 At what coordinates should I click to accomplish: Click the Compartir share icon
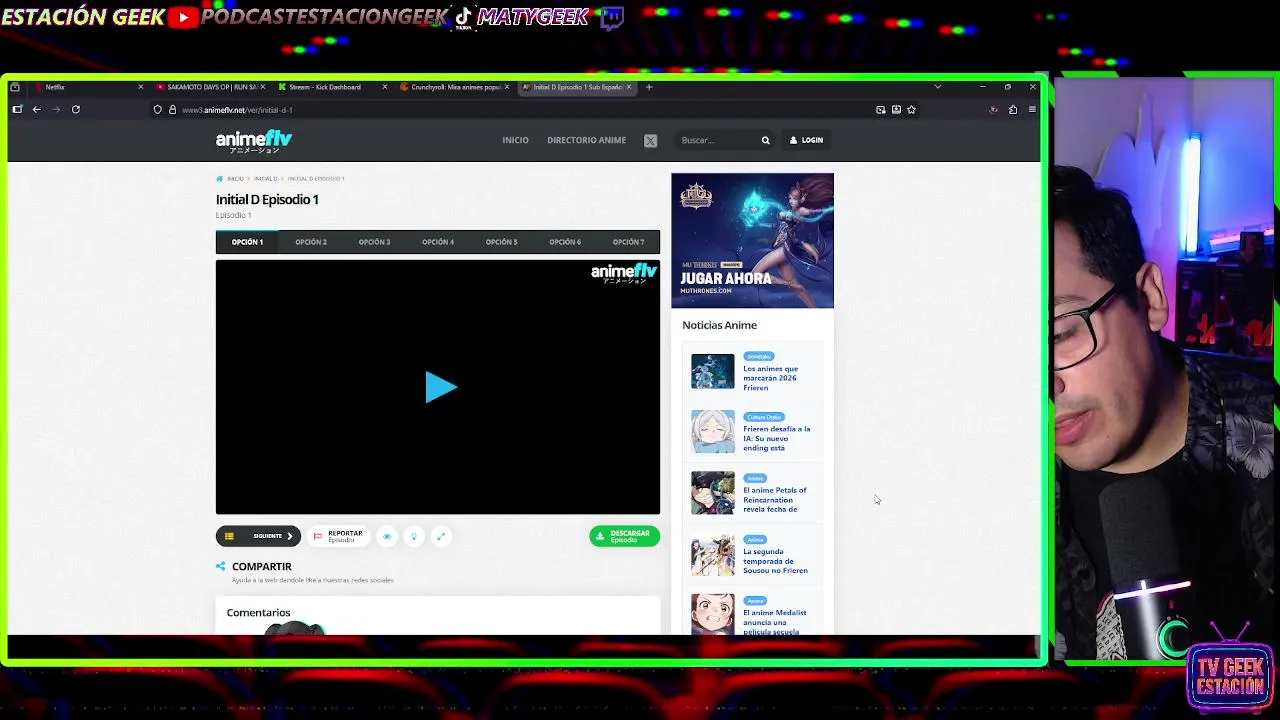[x=221, y=566]
